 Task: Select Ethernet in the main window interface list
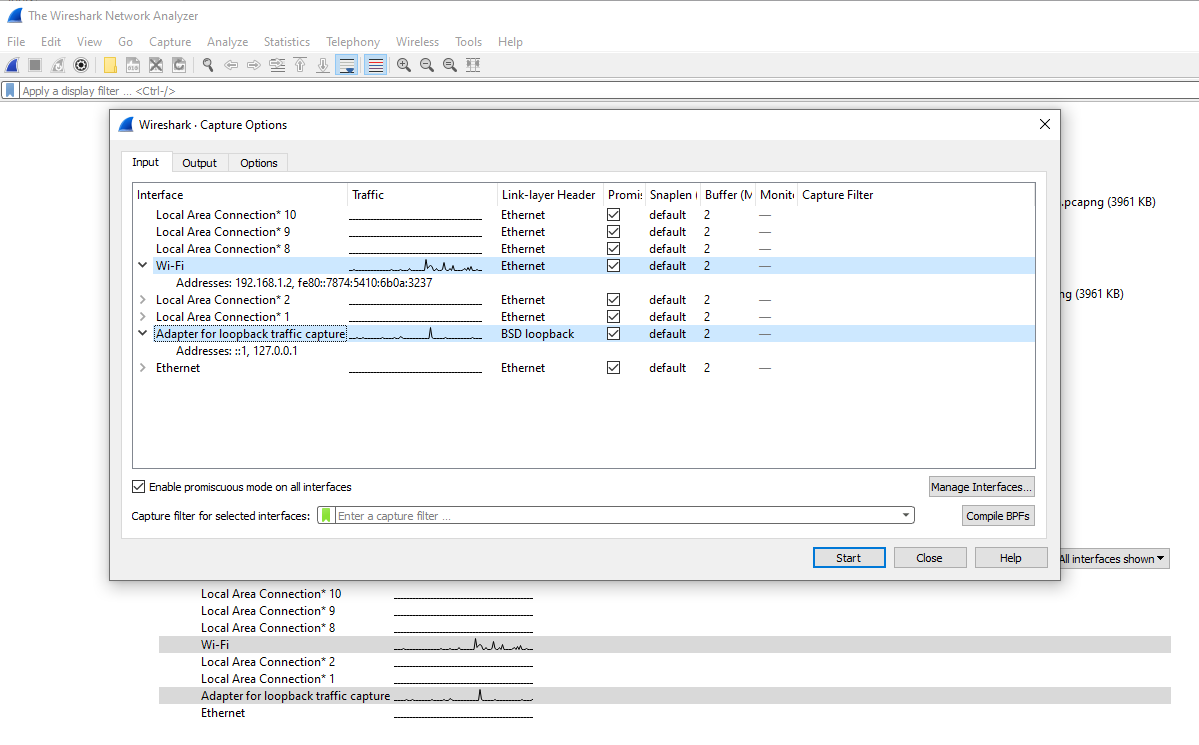coord(664,713)
